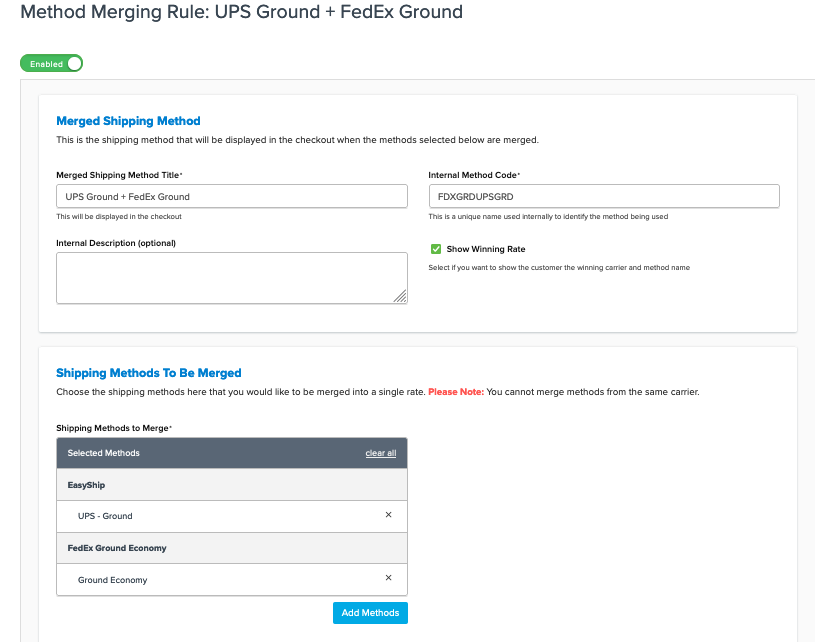The width and height of the screenshot is (815, 642).
Task: Click into the Internal Method Code field
Action: (x=603, y=196)
